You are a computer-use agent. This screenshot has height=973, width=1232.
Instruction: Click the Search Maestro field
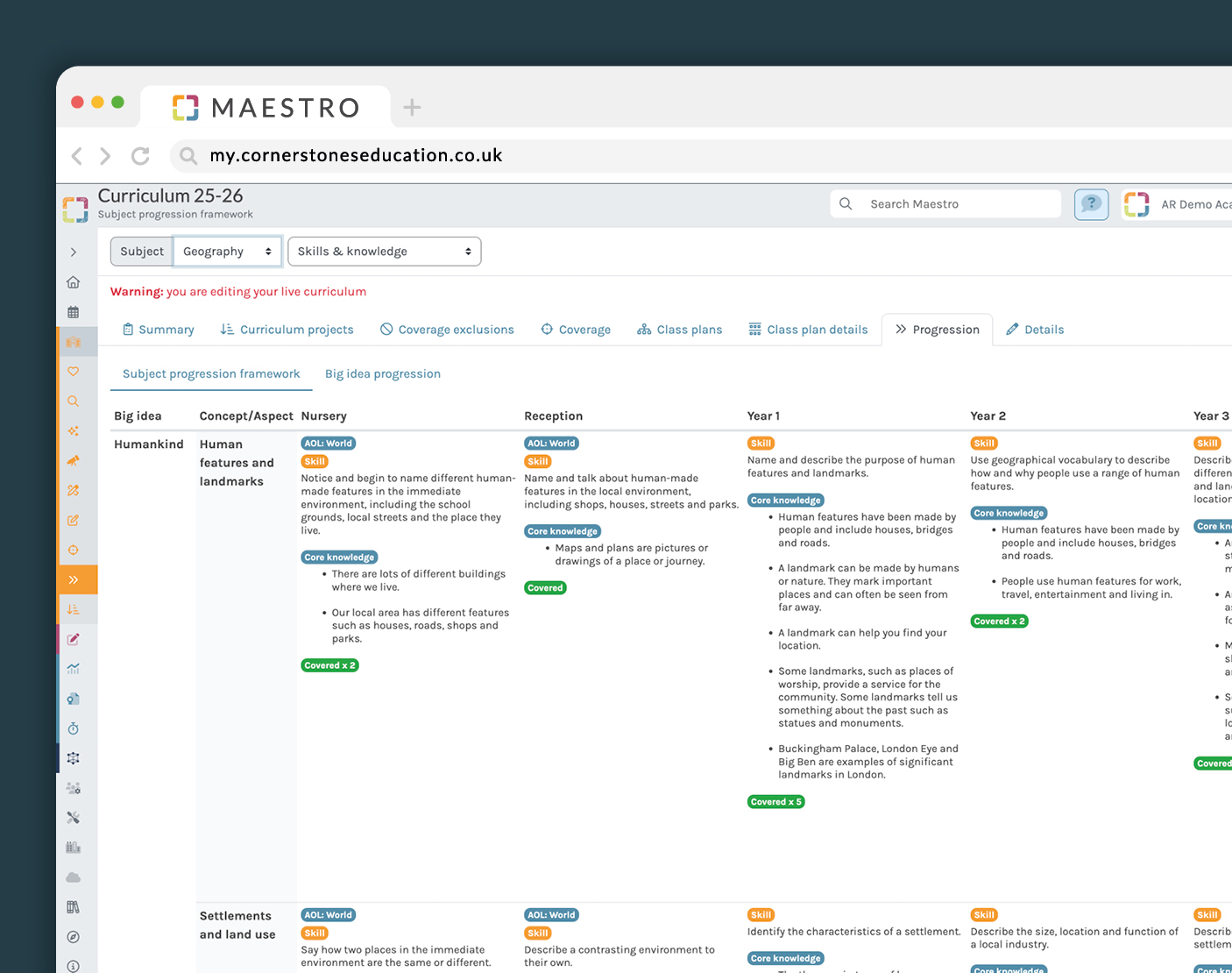(x=955, y=204)
